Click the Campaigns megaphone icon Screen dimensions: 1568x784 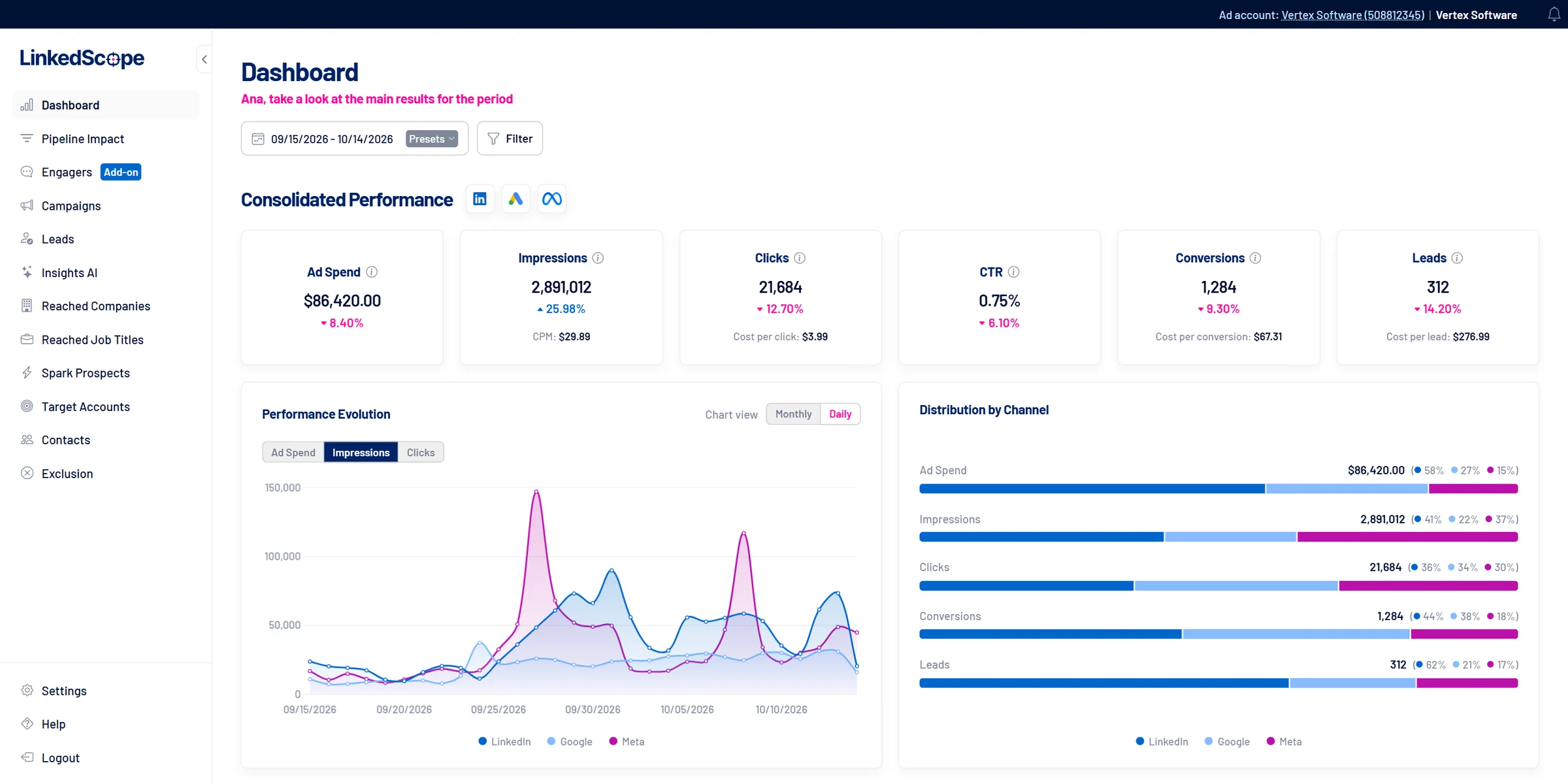tap(27, 206)
